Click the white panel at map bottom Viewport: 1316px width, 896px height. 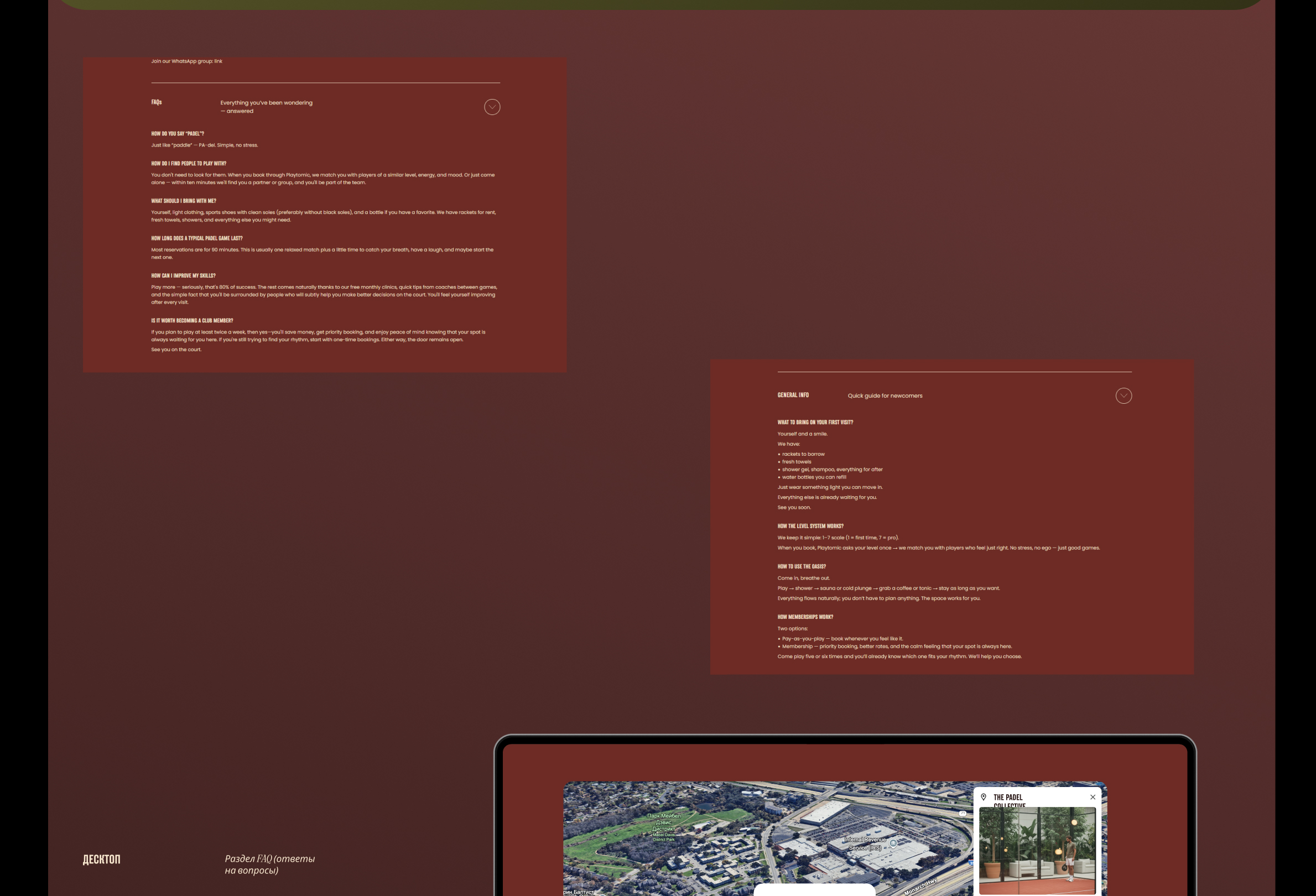(814, 890)
